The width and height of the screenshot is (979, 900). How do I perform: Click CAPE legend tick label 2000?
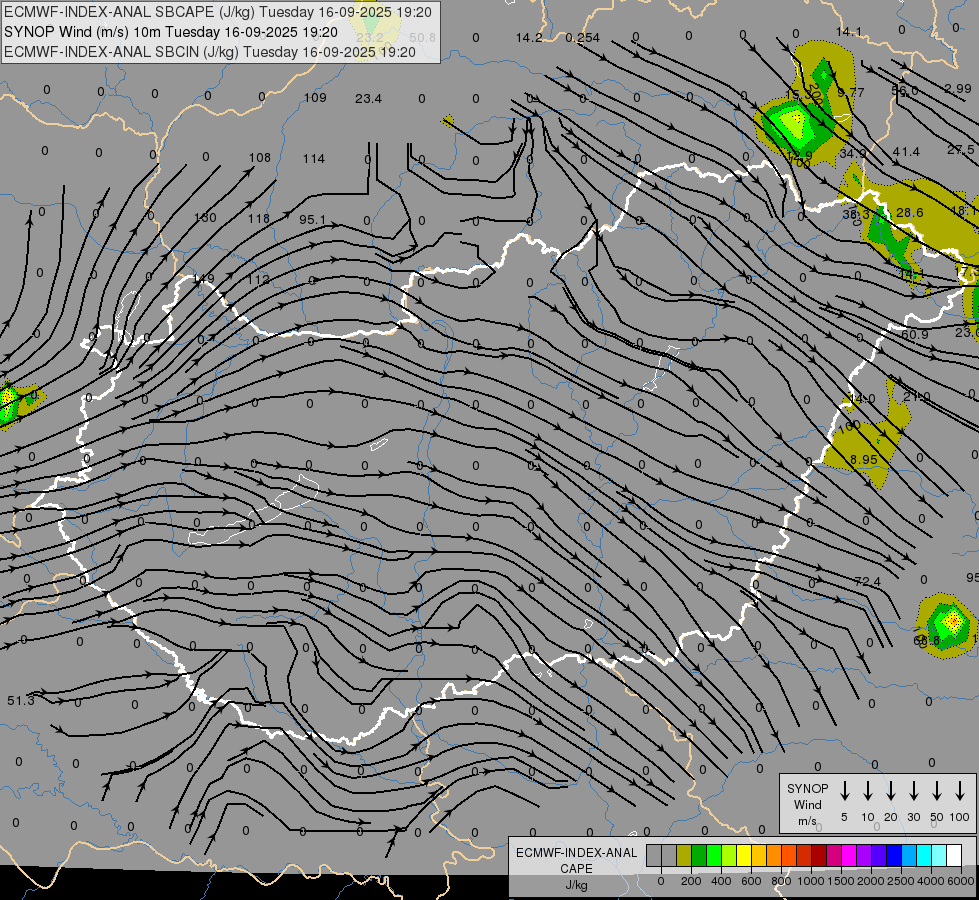click(871, 881)
